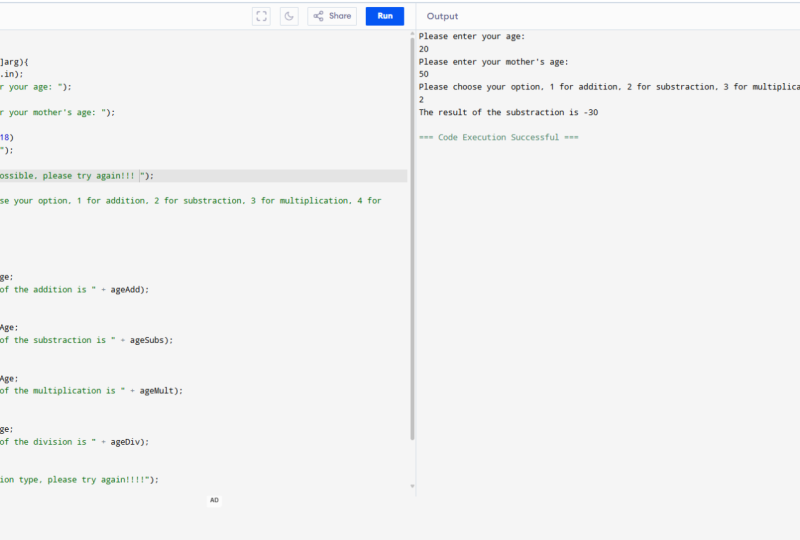Select the Output panel tab
This screenshot has width=800, height=540.
(x=442, y=16)
